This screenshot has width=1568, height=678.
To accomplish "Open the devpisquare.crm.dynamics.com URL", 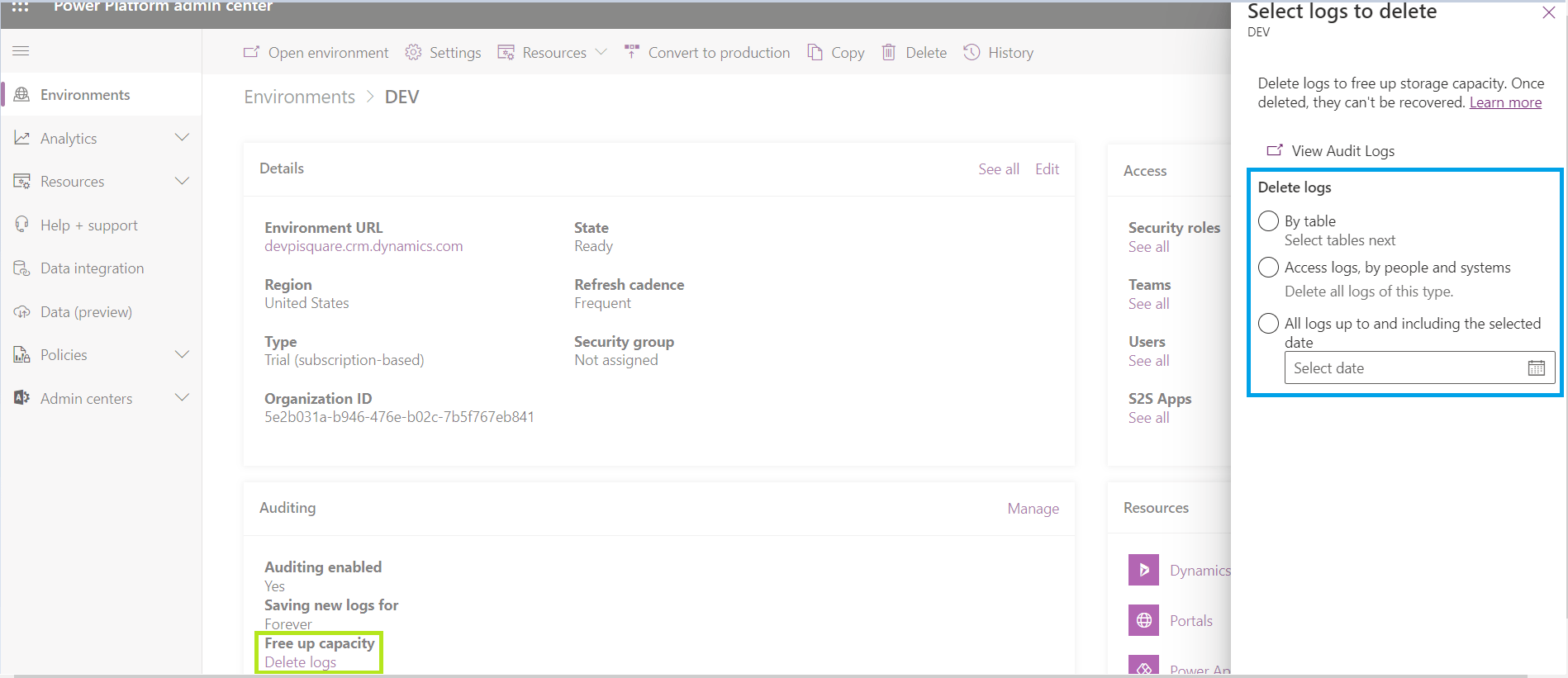I will click(363, 246).
